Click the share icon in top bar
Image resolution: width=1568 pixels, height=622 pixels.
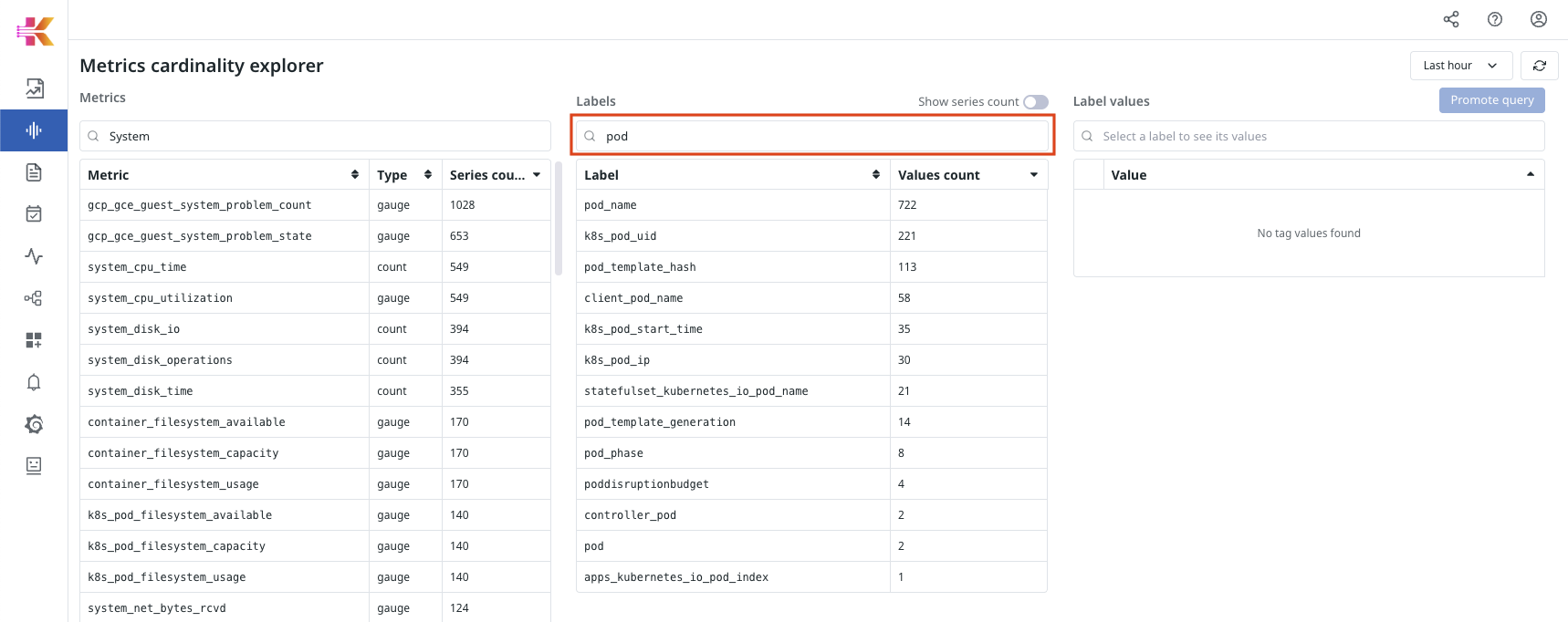coord(1451,19)
